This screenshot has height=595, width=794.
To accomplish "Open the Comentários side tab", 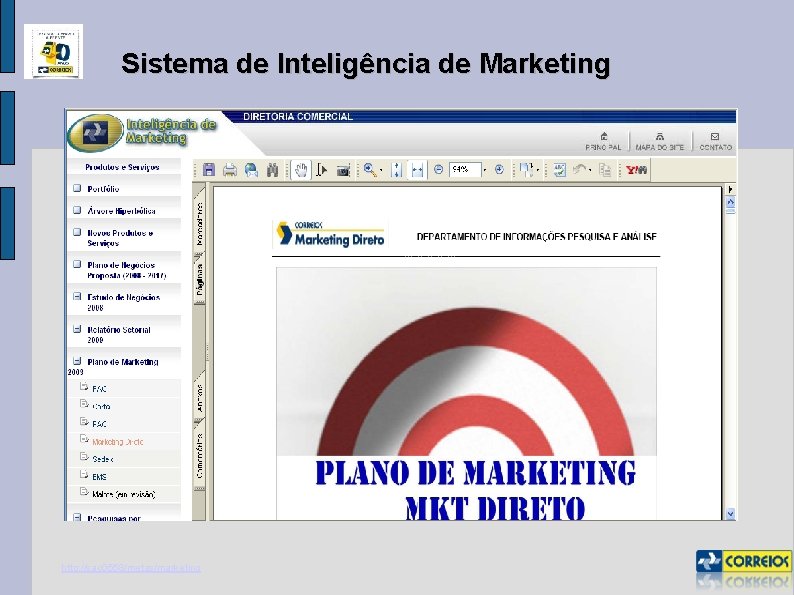I will 199,456.
